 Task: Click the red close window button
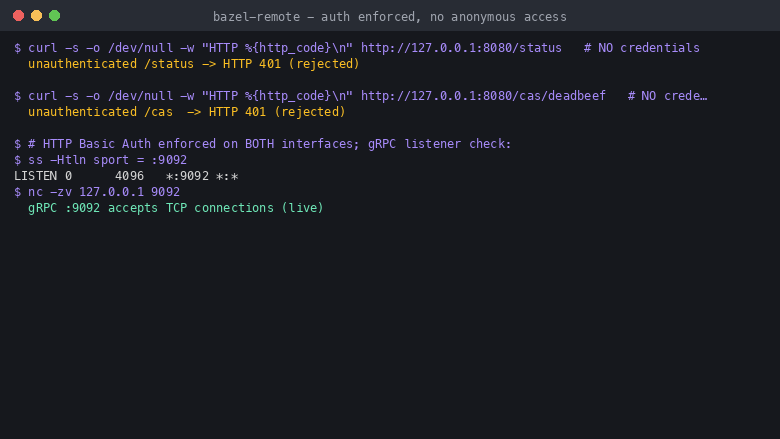[x=18, y=16]
